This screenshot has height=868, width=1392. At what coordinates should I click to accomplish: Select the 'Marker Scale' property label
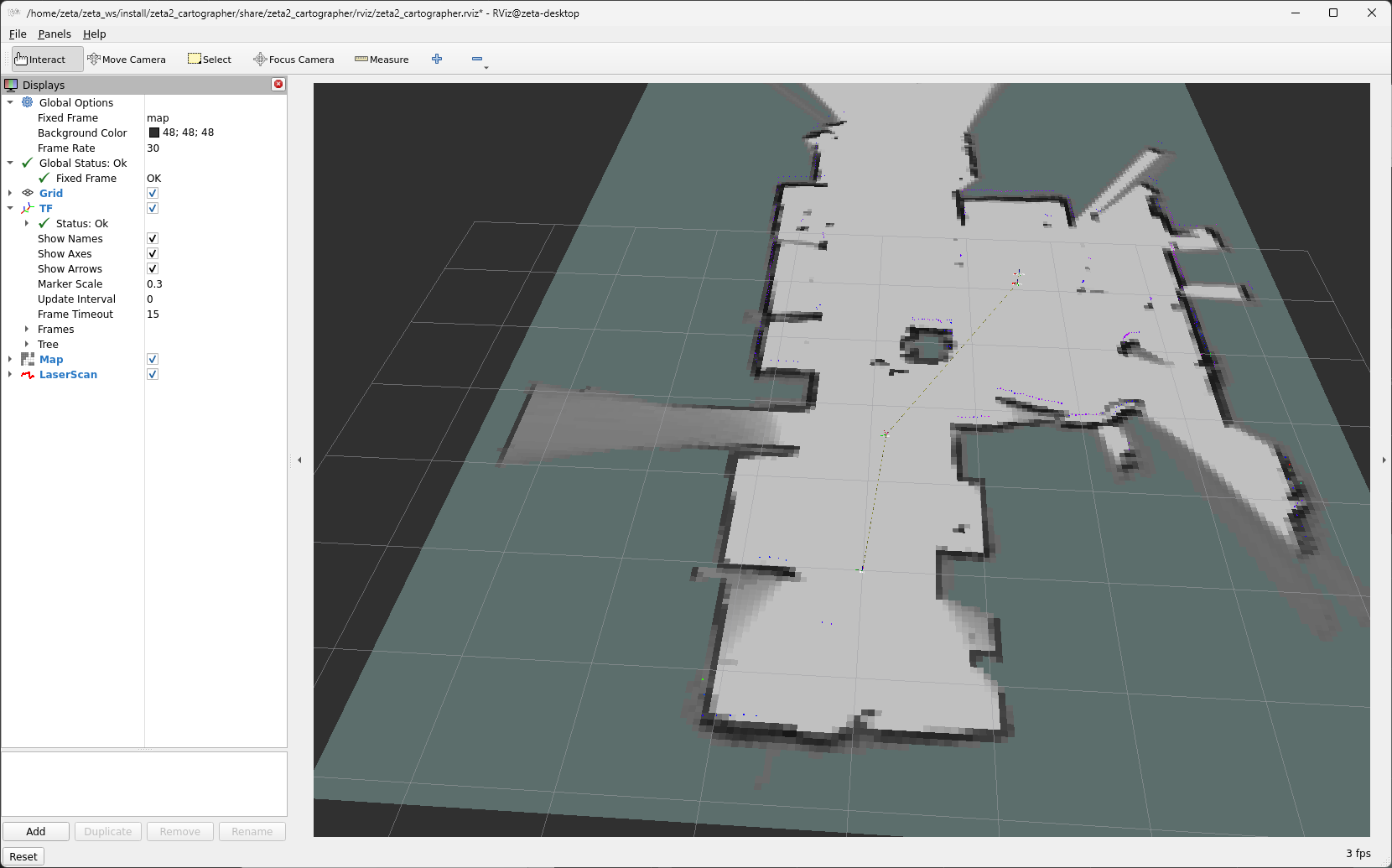tap(70, 283)
